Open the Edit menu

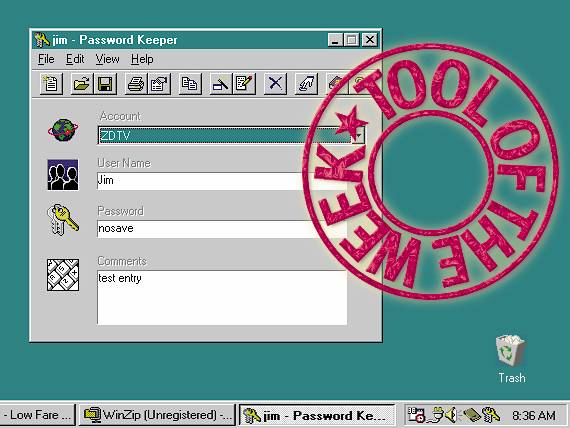pos(75,59)
